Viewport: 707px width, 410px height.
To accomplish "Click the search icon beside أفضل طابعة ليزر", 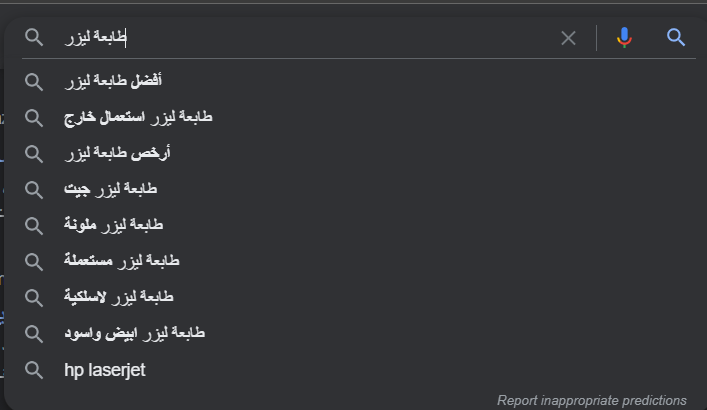I will click(x=34, y=80).
